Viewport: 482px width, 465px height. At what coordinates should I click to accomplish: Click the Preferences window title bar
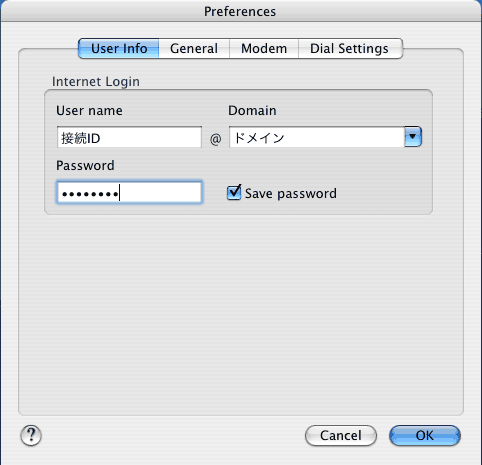(x=240, y=11)
